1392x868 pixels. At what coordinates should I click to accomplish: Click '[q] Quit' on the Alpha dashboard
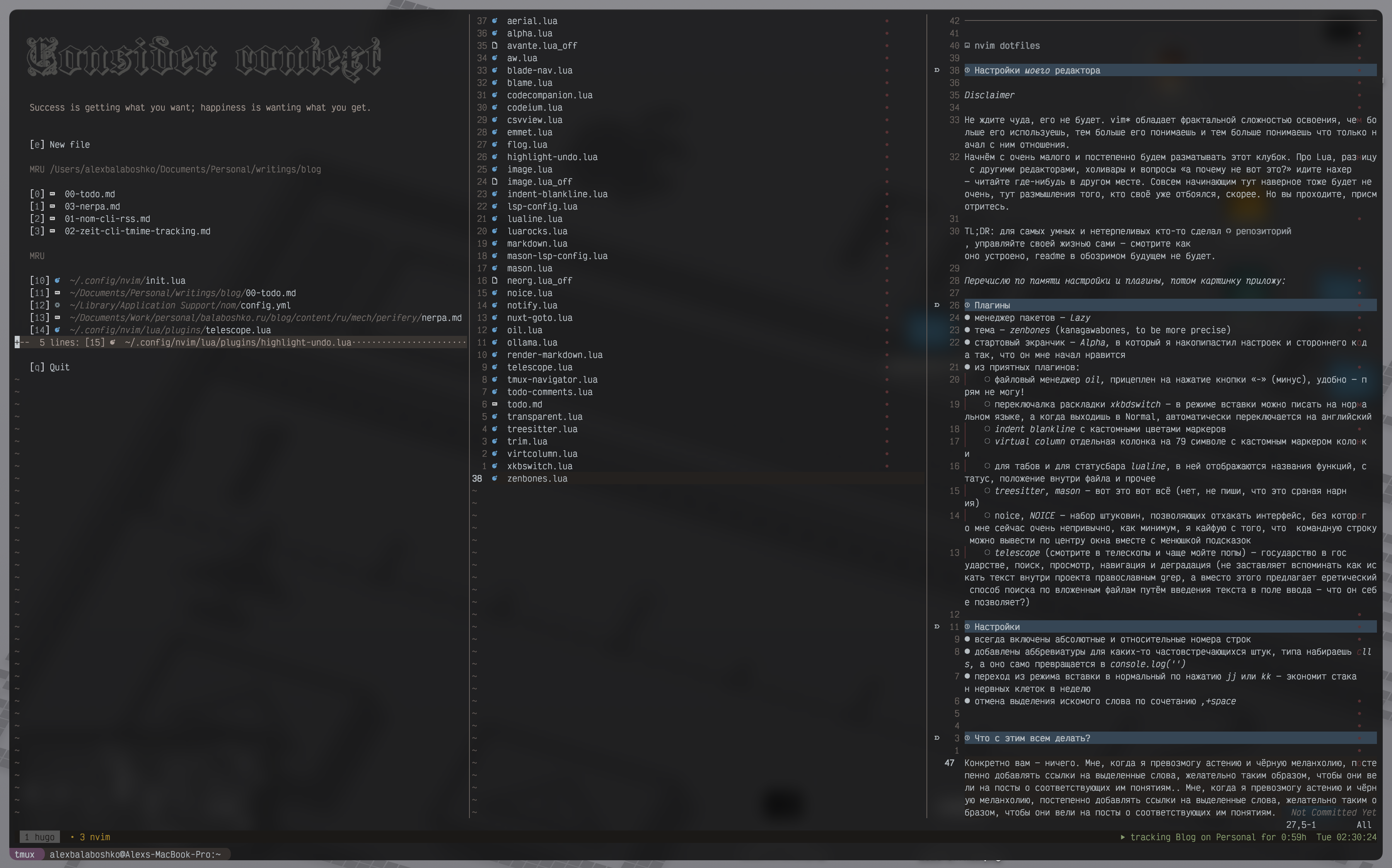(x=49, y=368)
